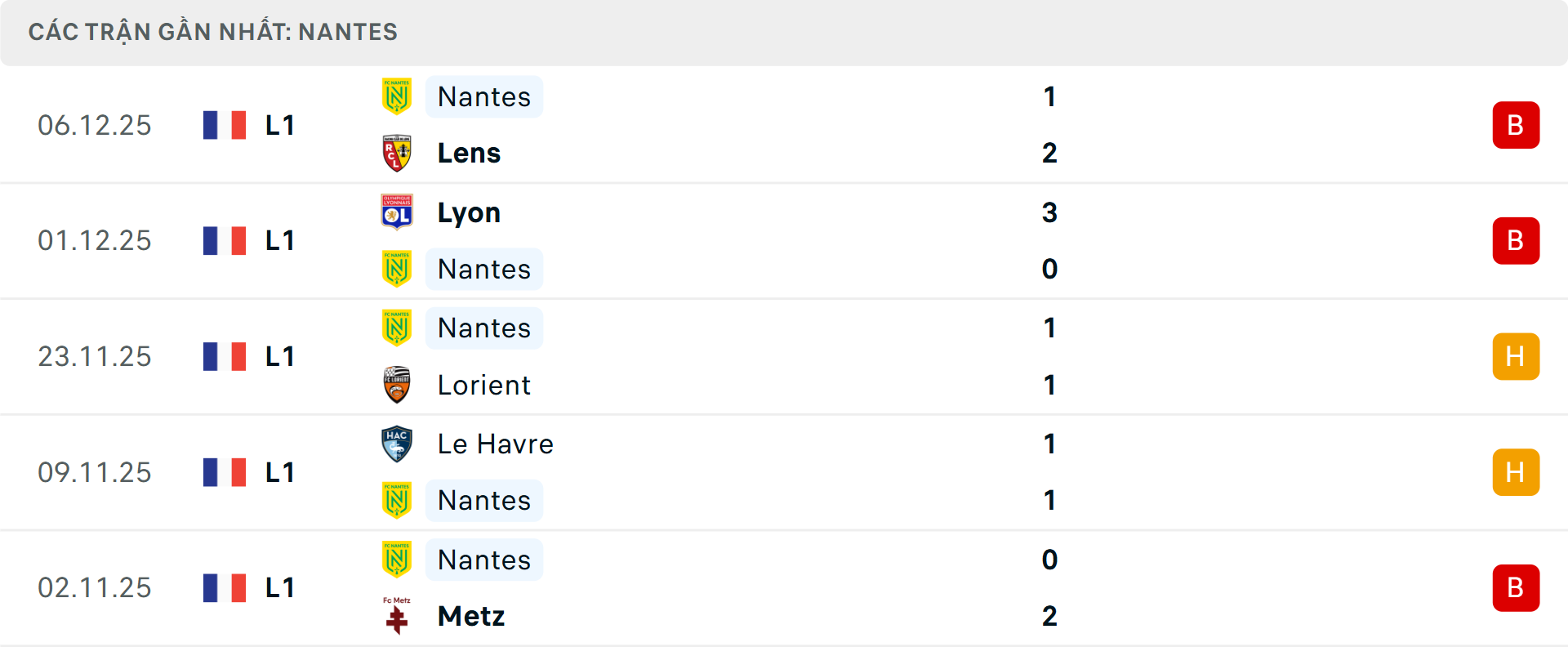Viewport: 1568px width, 647px height.
Task: Click red B badge for Lens match
Action: coord(1516,125)
